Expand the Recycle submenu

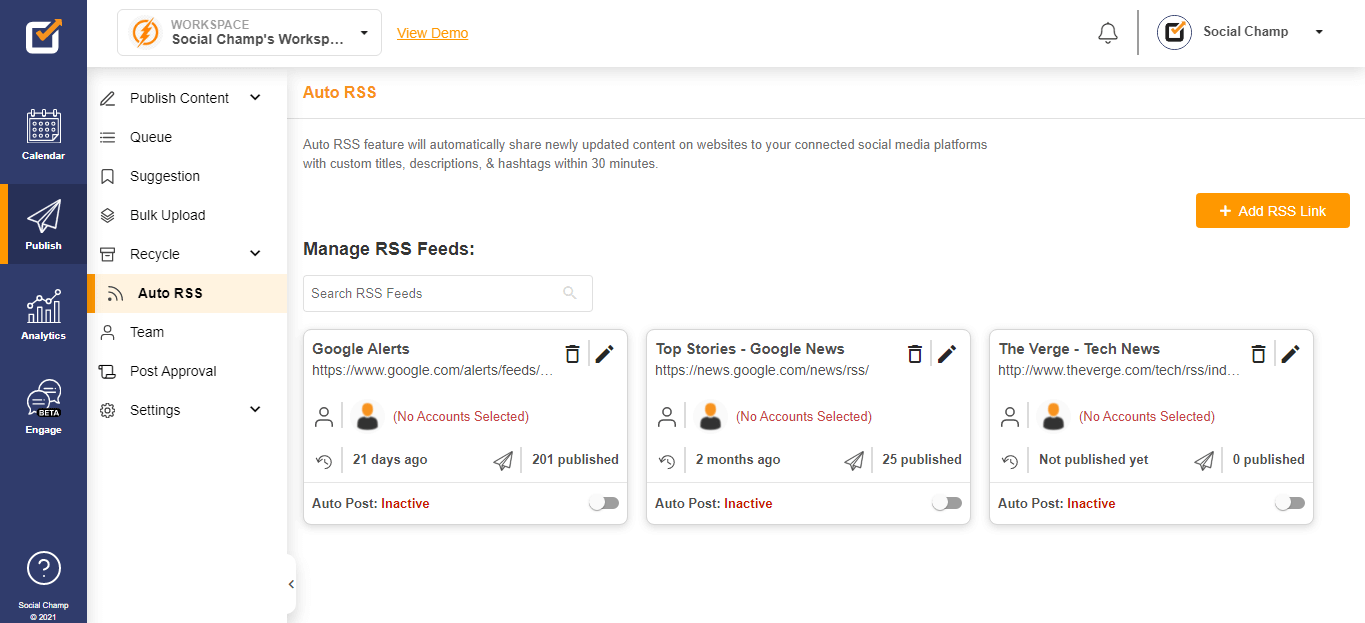tap(255, 254)
